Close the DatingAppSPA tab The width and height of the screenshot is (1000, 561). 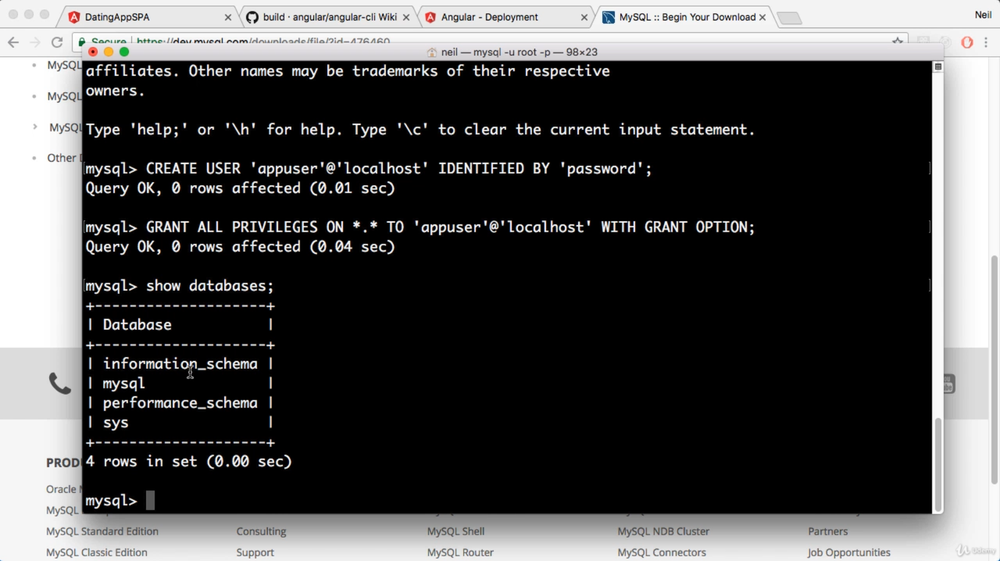click(x=228, y=18)
